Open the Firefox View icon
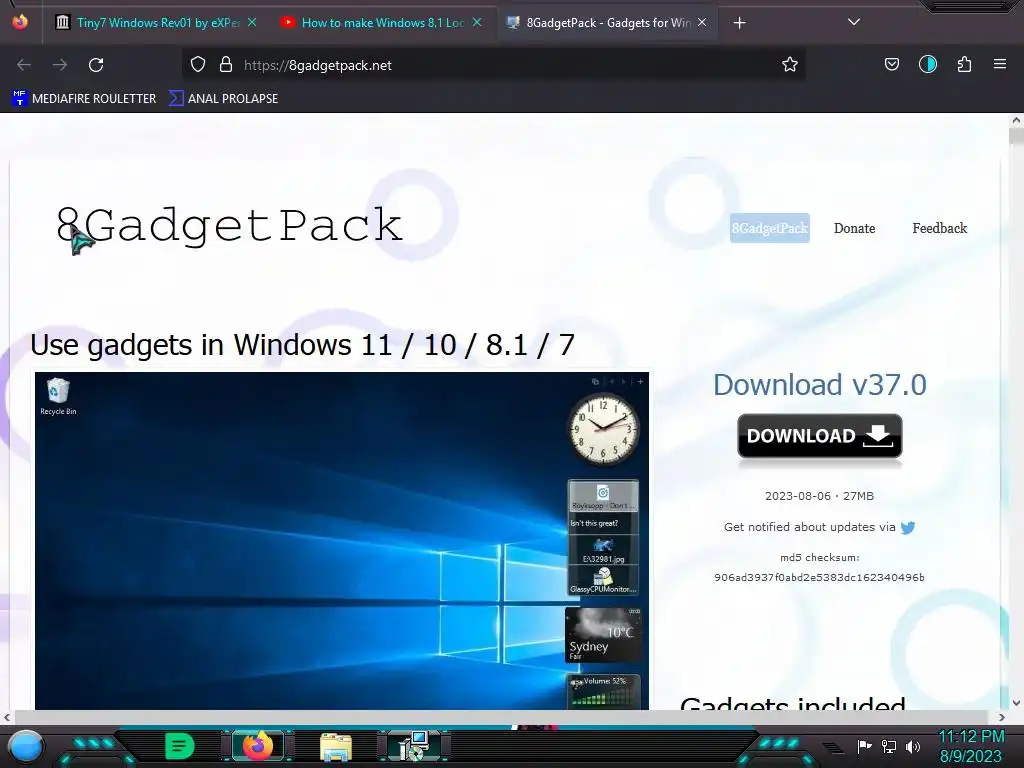The height and width of the screenshot is (768, 1024). click(x=20, y=22)
